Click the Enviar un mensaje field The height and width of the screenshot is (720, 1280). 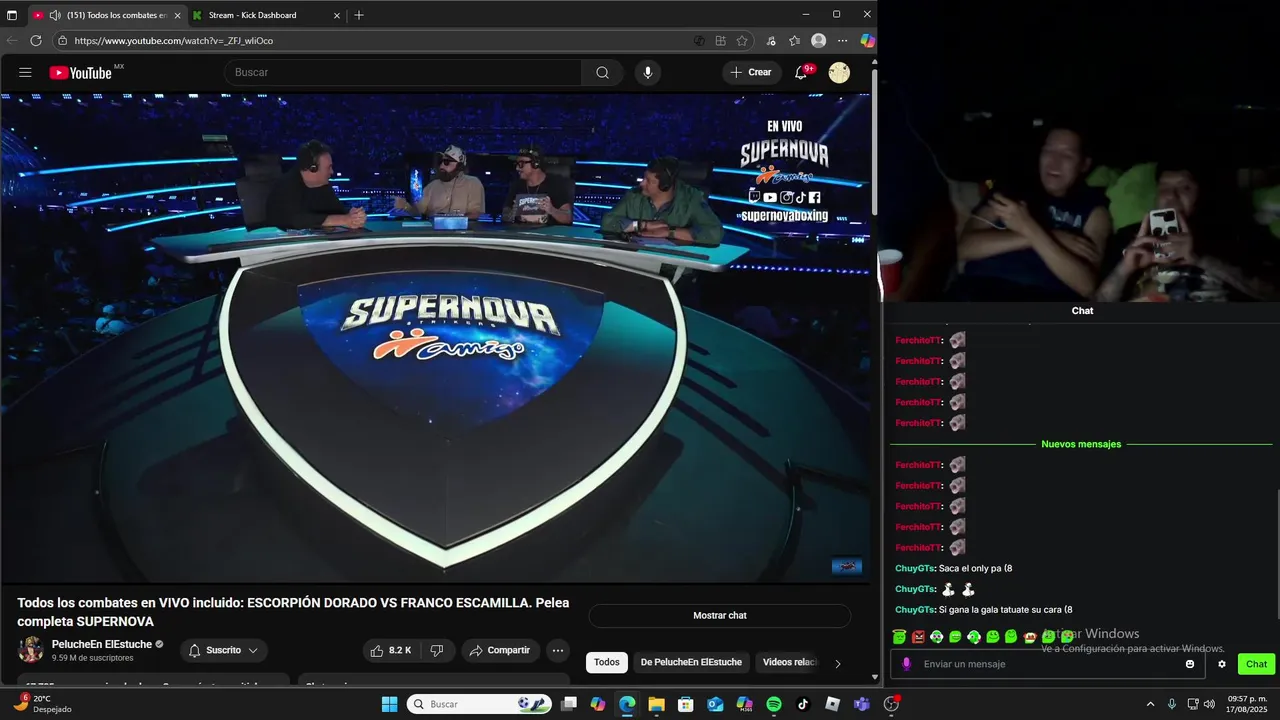(1050, 664)
